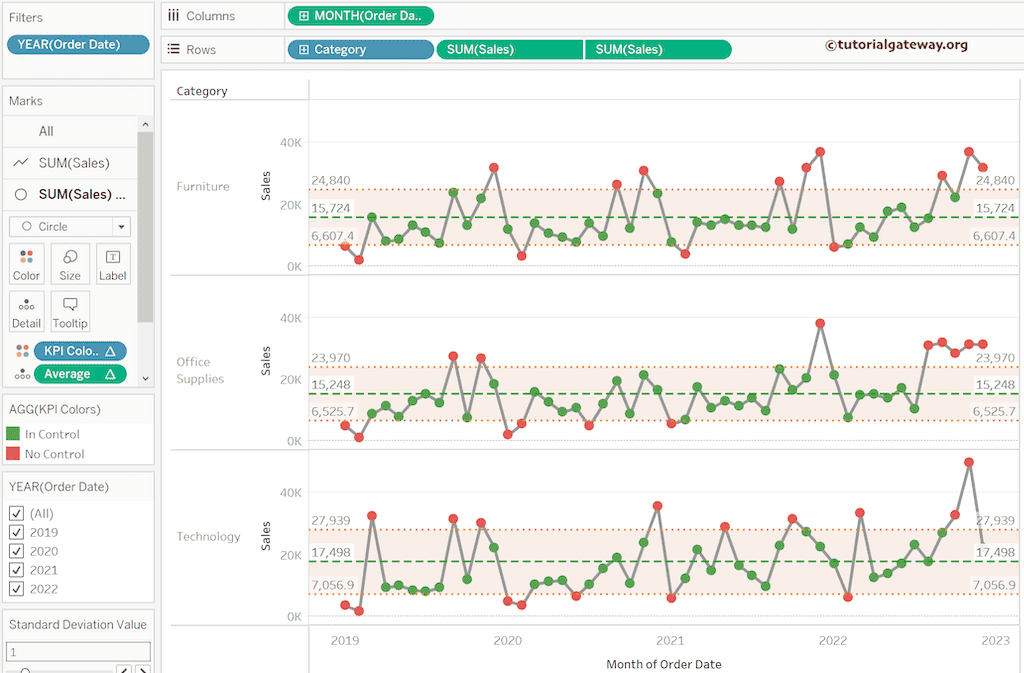
Task: Open the Label marks card option
Action: [112, 263]
